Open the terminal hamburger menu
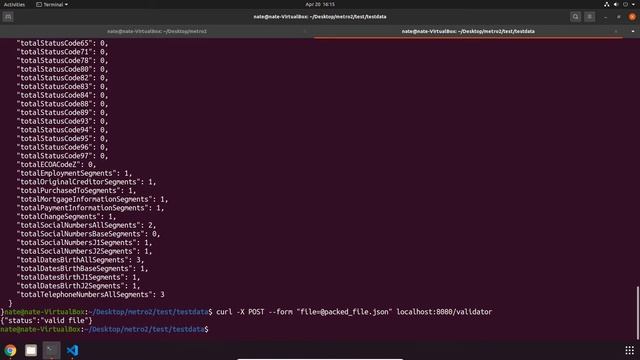Screen dimensions: 640x360 coord(590,17)
